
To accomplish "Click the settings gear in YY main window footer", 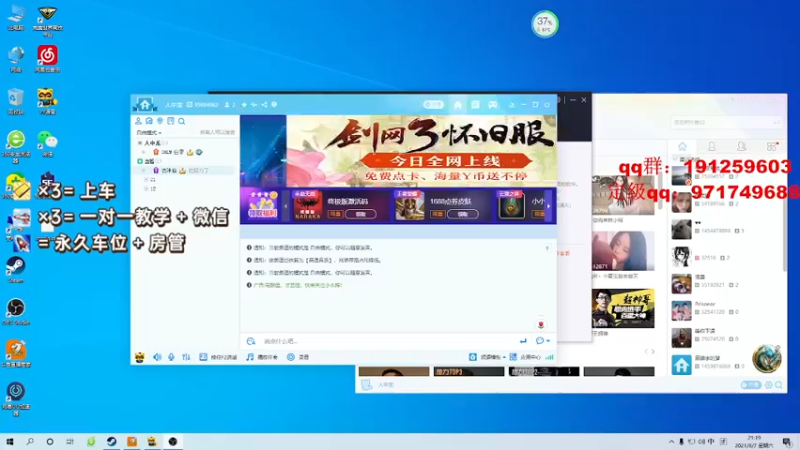I will pos(768,385).
